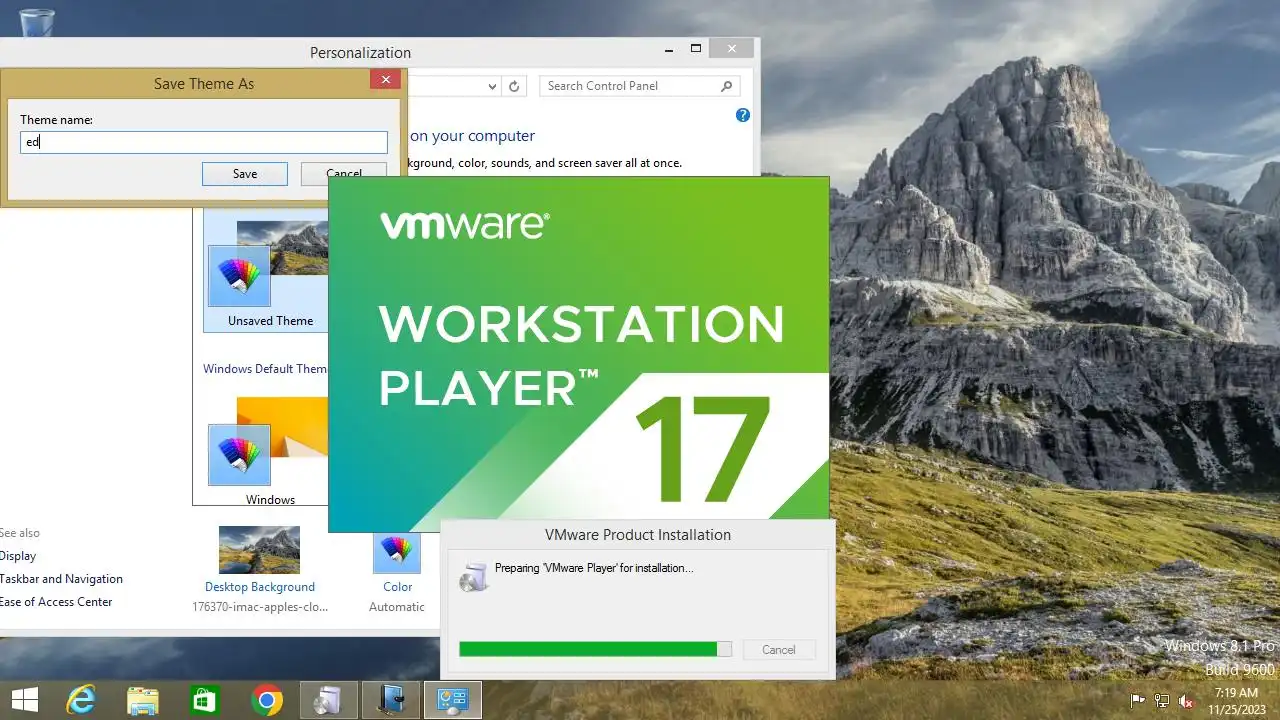This screenshot has height=720, width=1280.
Task: Open the Color link in Personalization
Action: tap(398, 587)
